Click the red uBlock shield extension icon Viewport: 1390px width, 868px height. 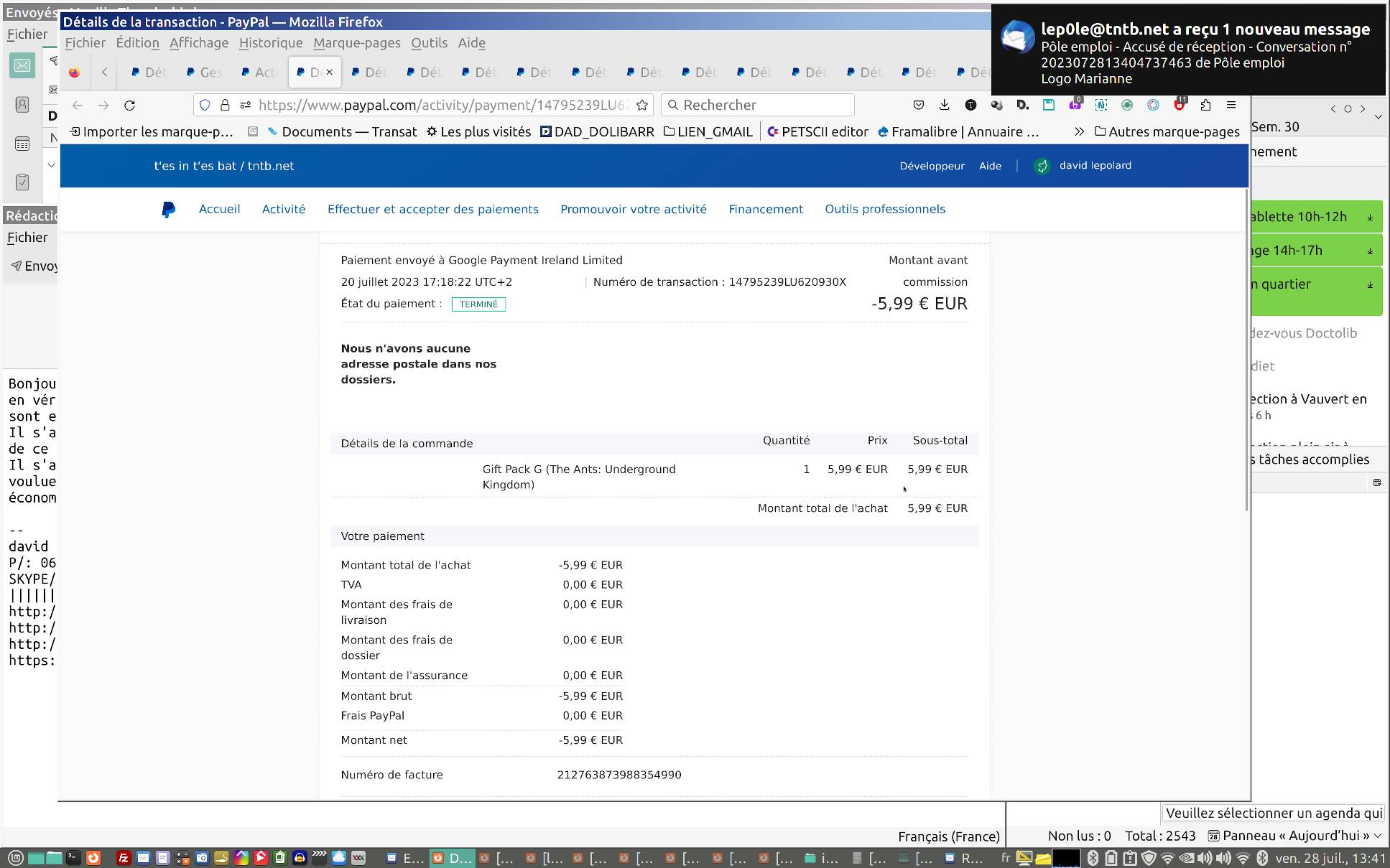[1179, 105]
